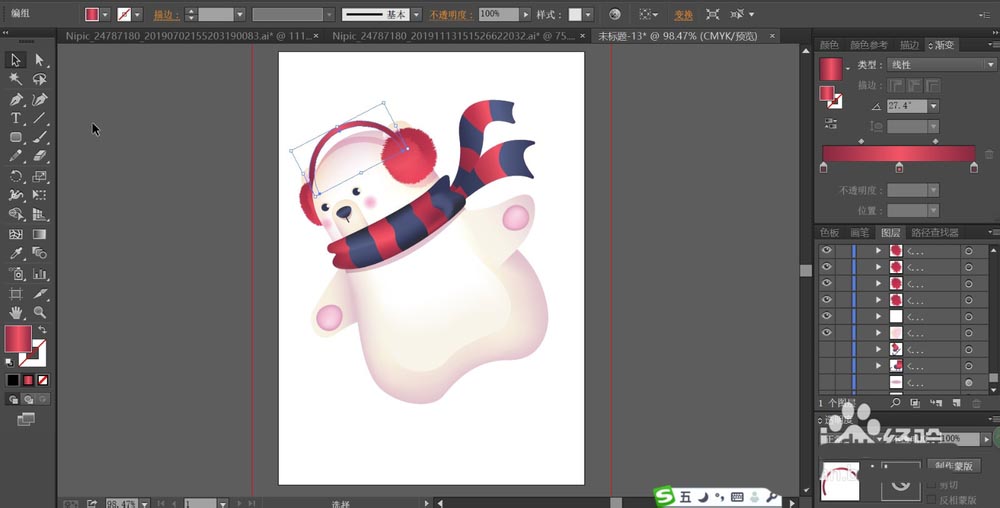Select the Direct Selection arrow tool
The image size is (1000, 508).
[40, 60]
